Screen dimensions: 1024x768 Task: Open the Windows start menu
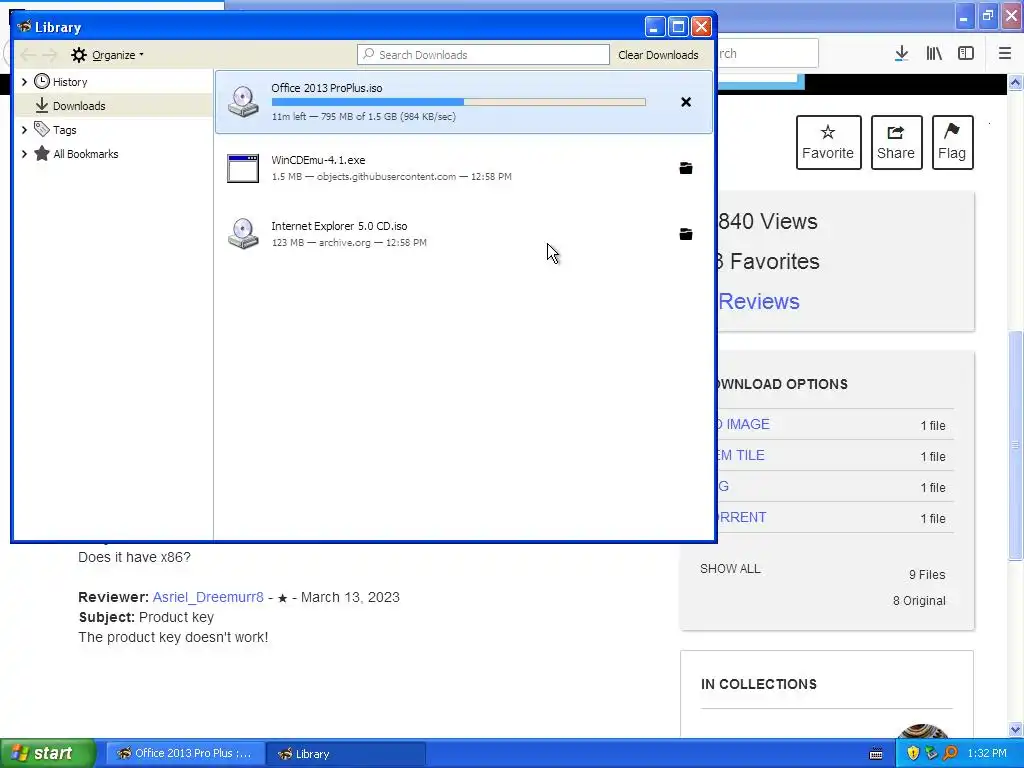(x=48, y=753)
